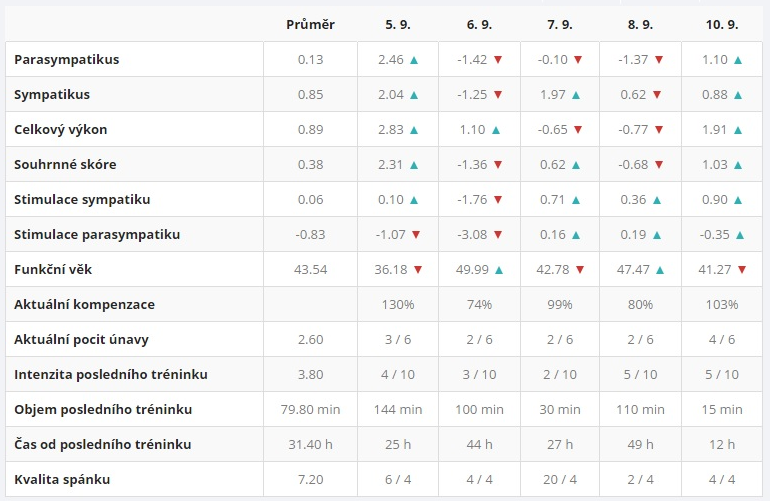Select the 10. 9. date column header
The height and width of the screenshot is (501, 770).
point(722,24)
